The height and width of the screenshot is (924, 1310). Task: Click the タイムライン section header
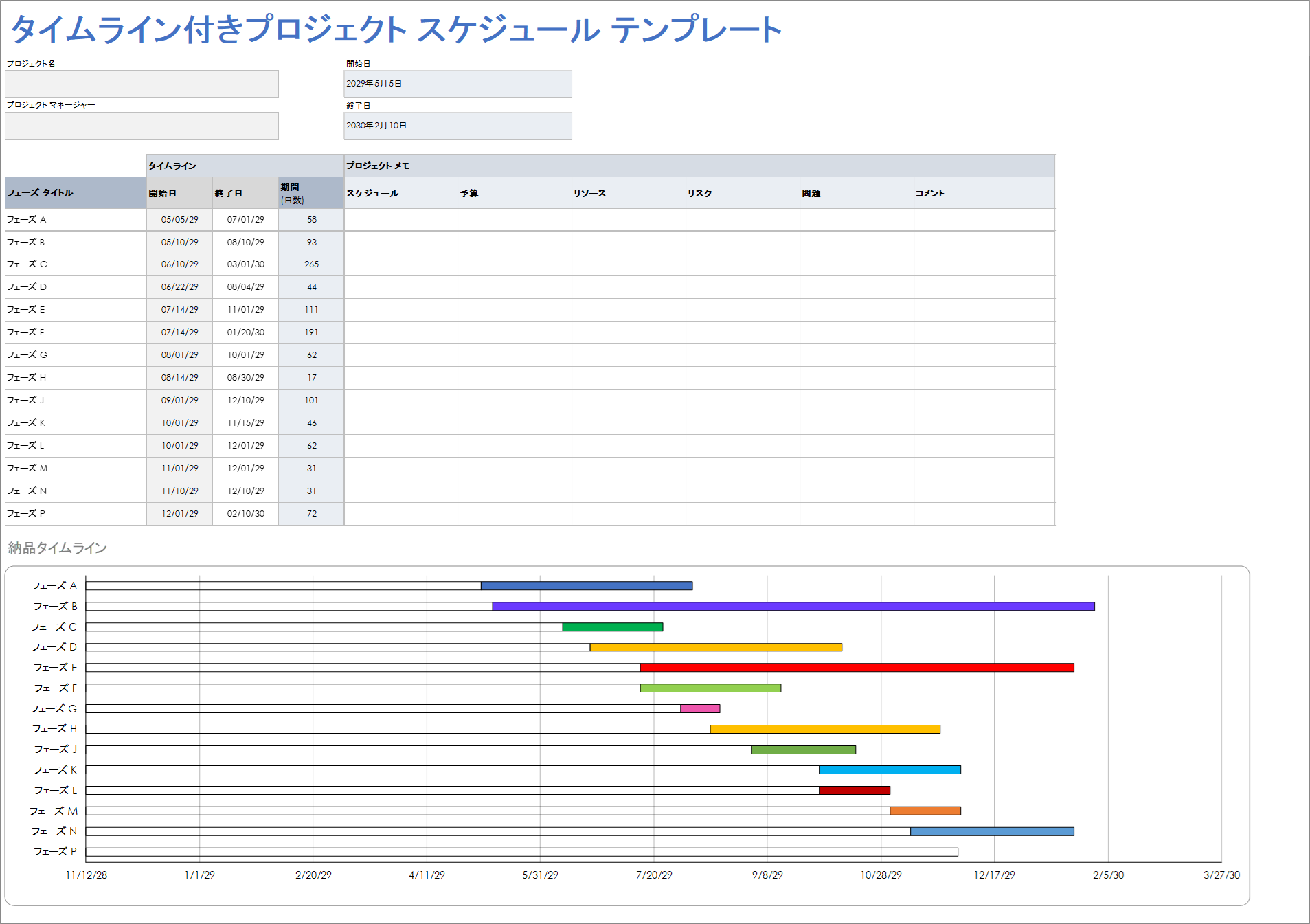click(245, 166)
